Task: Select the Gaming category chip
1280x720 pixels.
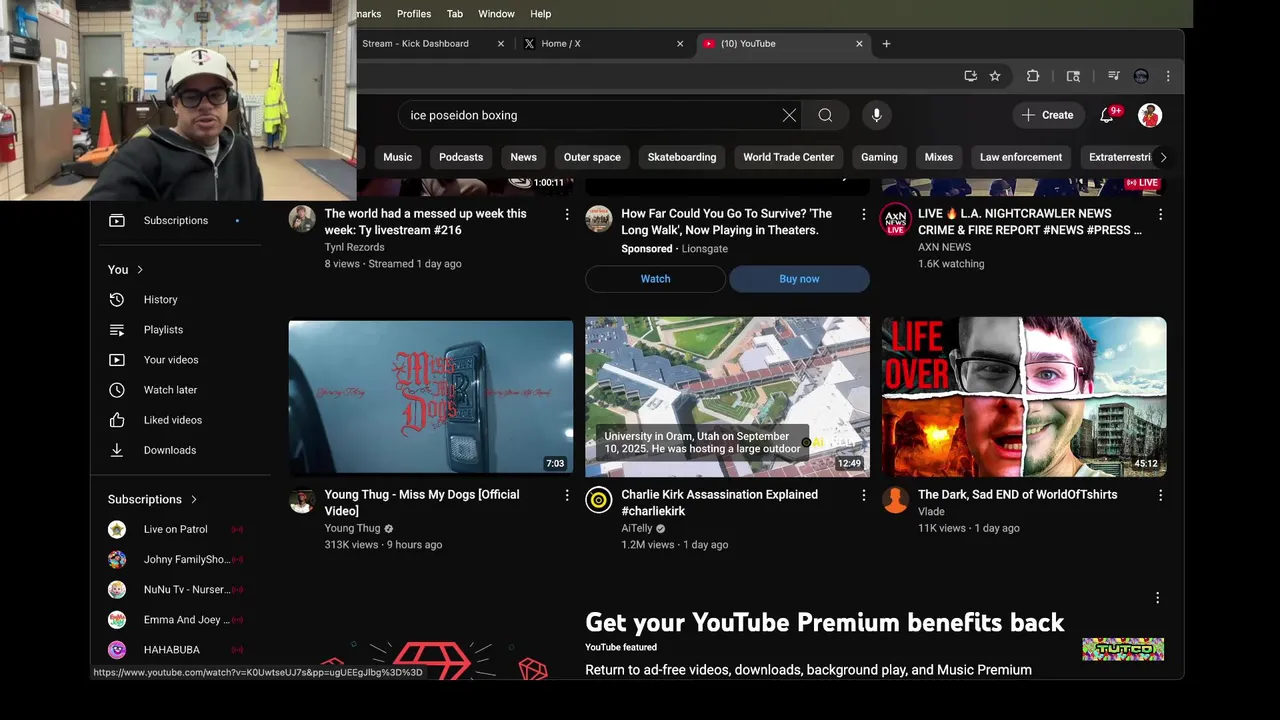Action: point(880,157)
